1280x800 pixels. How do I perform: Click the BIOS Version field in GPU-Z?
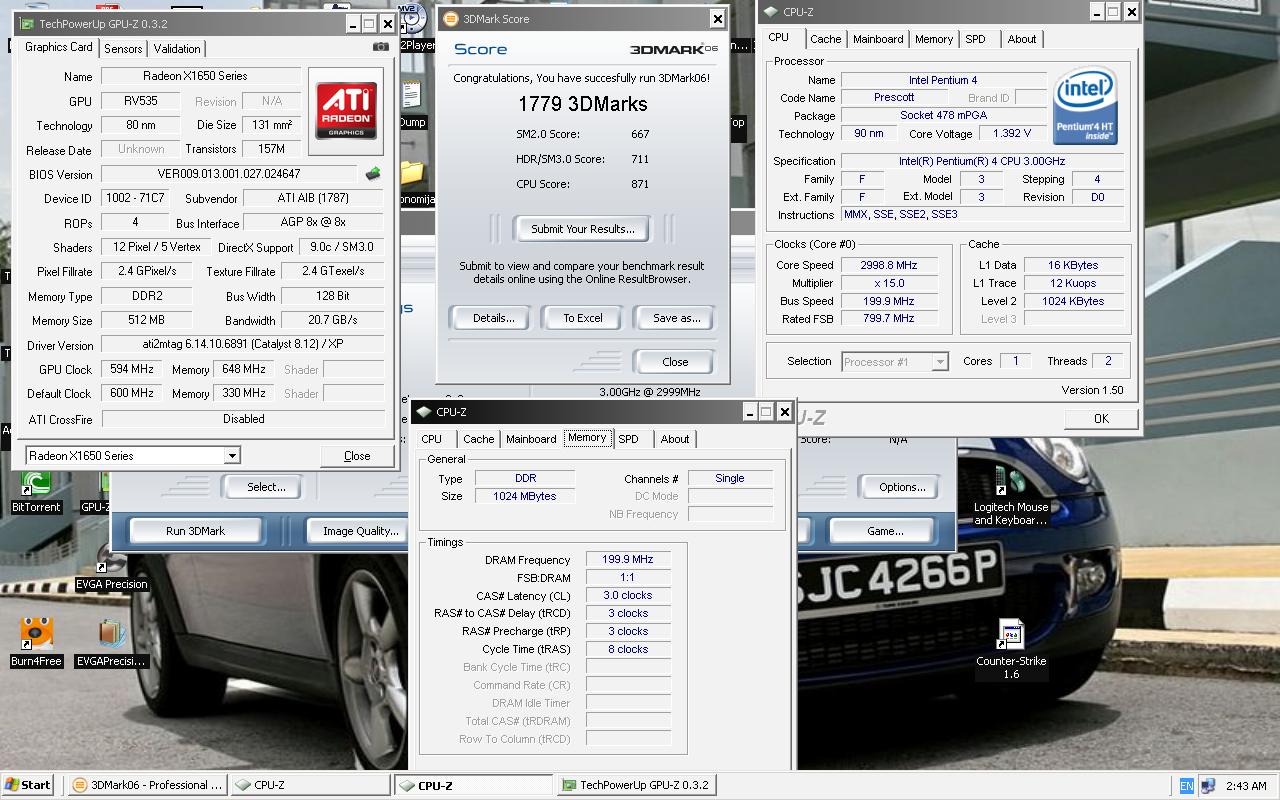[x=229, y=174]
